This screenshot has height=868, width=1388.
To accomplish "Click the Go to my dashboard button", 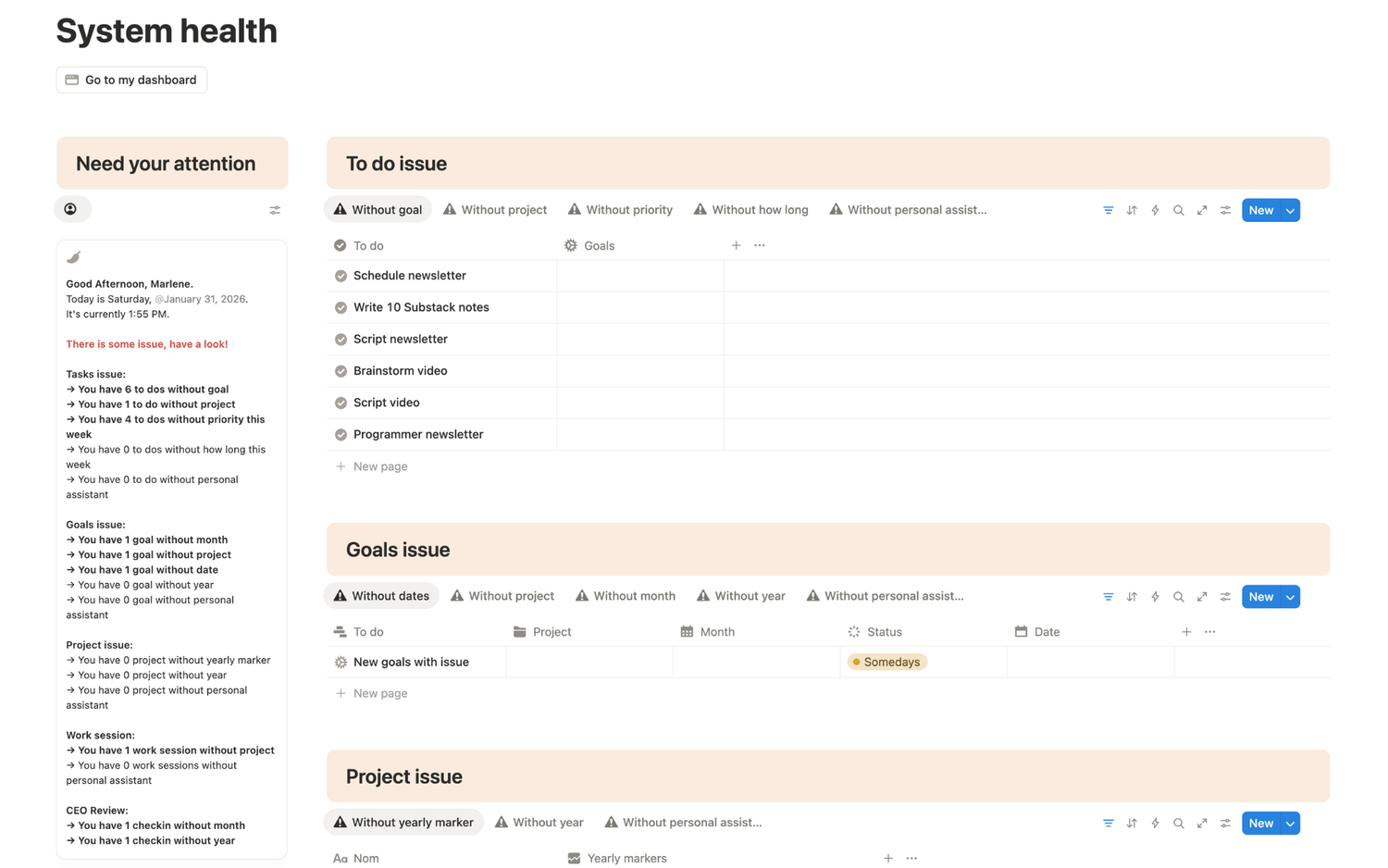I will (x=131, y=80).
